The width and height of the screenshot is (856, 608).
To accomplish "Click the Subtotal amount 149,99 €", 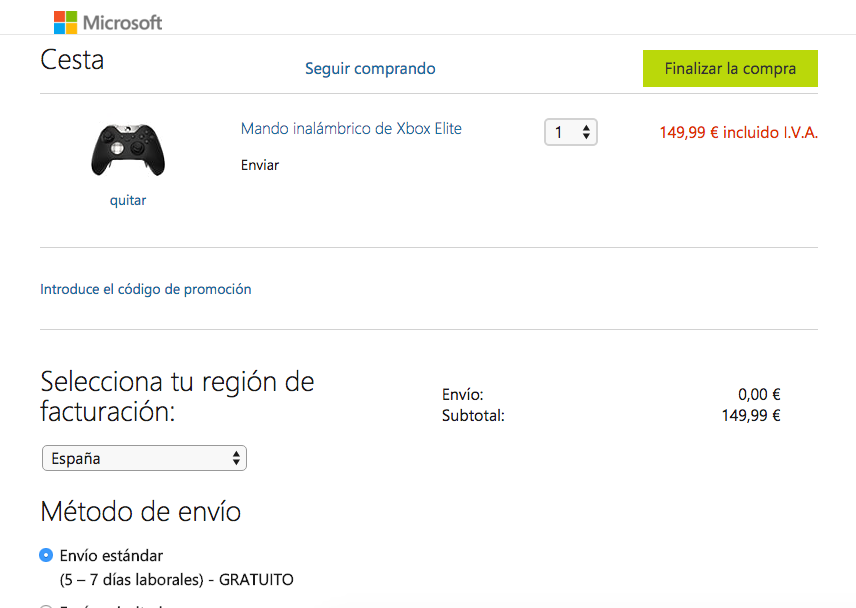I will 750,415.
